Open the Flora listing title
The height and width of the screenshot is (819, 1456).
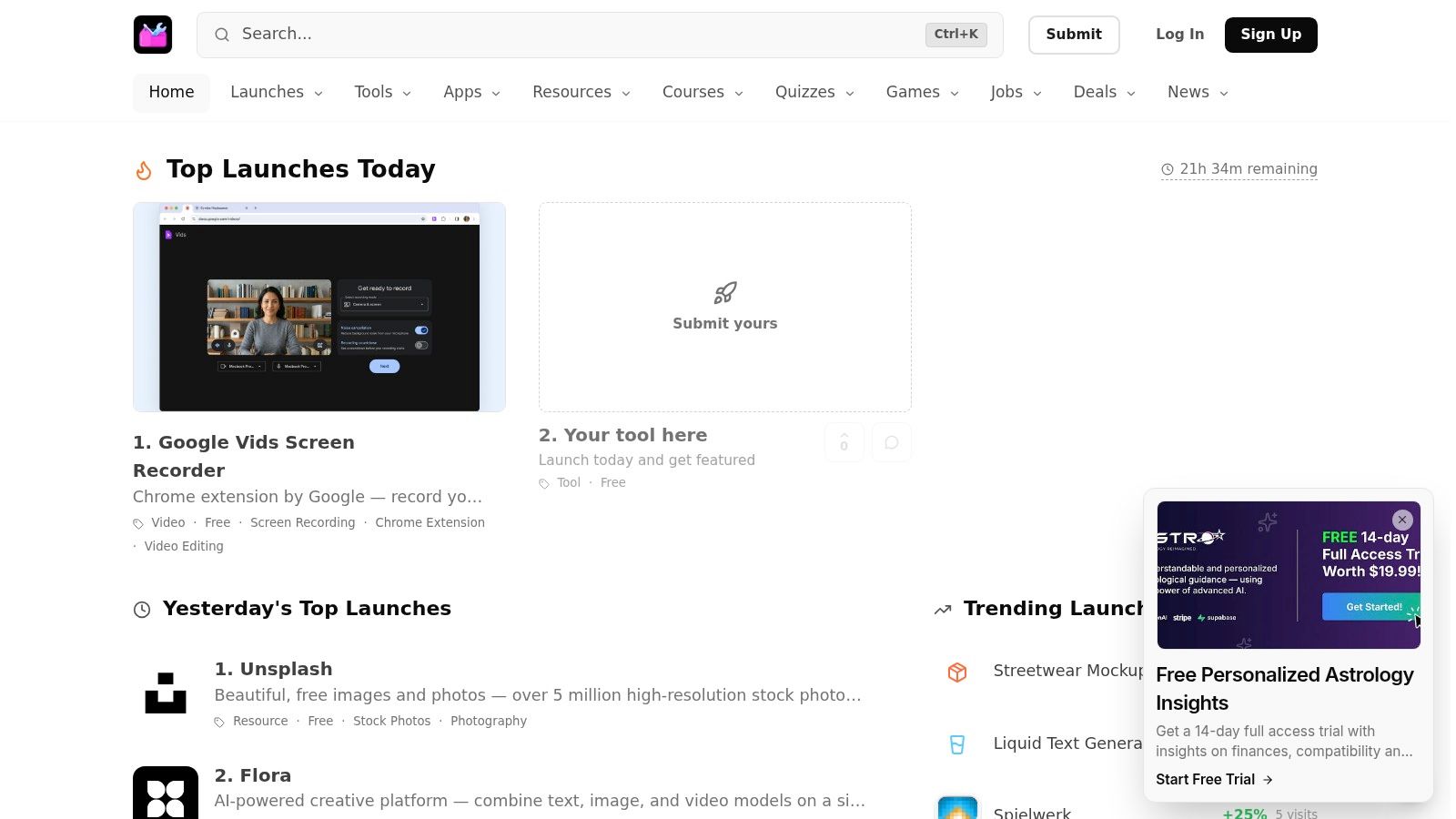tap(253, 776)
